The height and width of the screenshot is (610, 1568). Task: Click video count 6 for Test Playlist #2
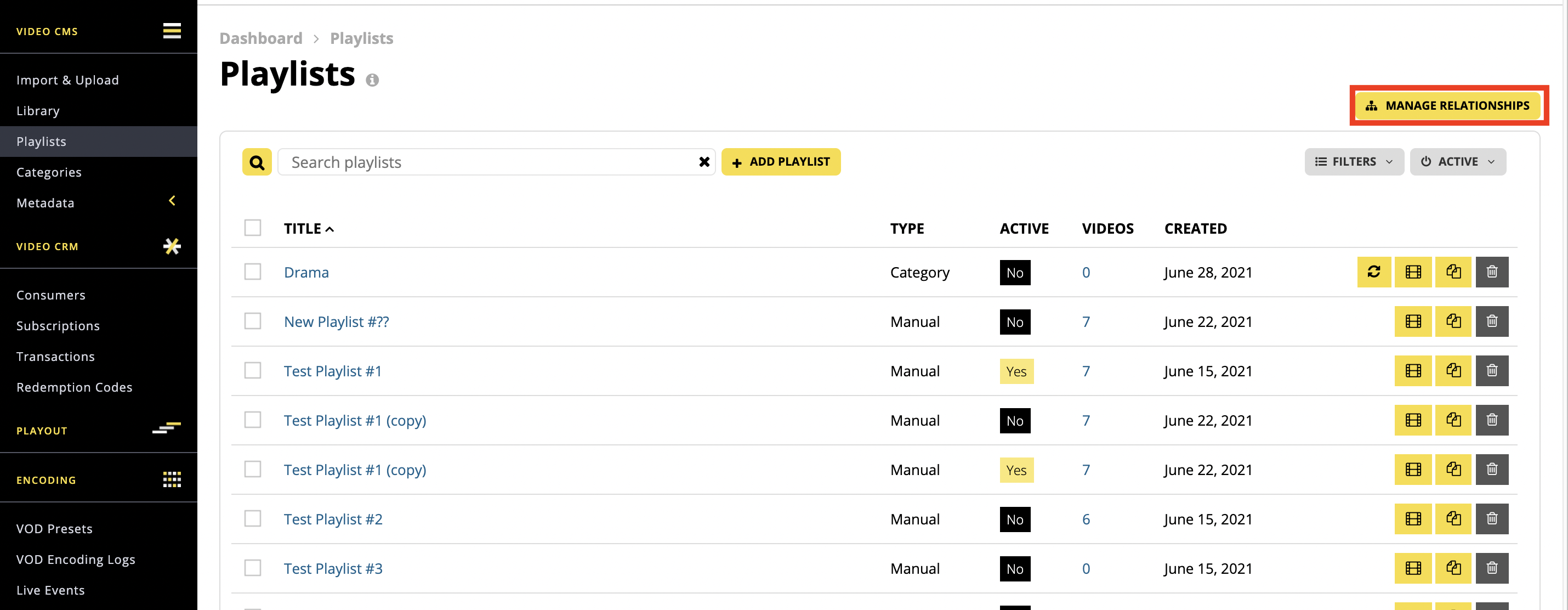coord(1086,519)
